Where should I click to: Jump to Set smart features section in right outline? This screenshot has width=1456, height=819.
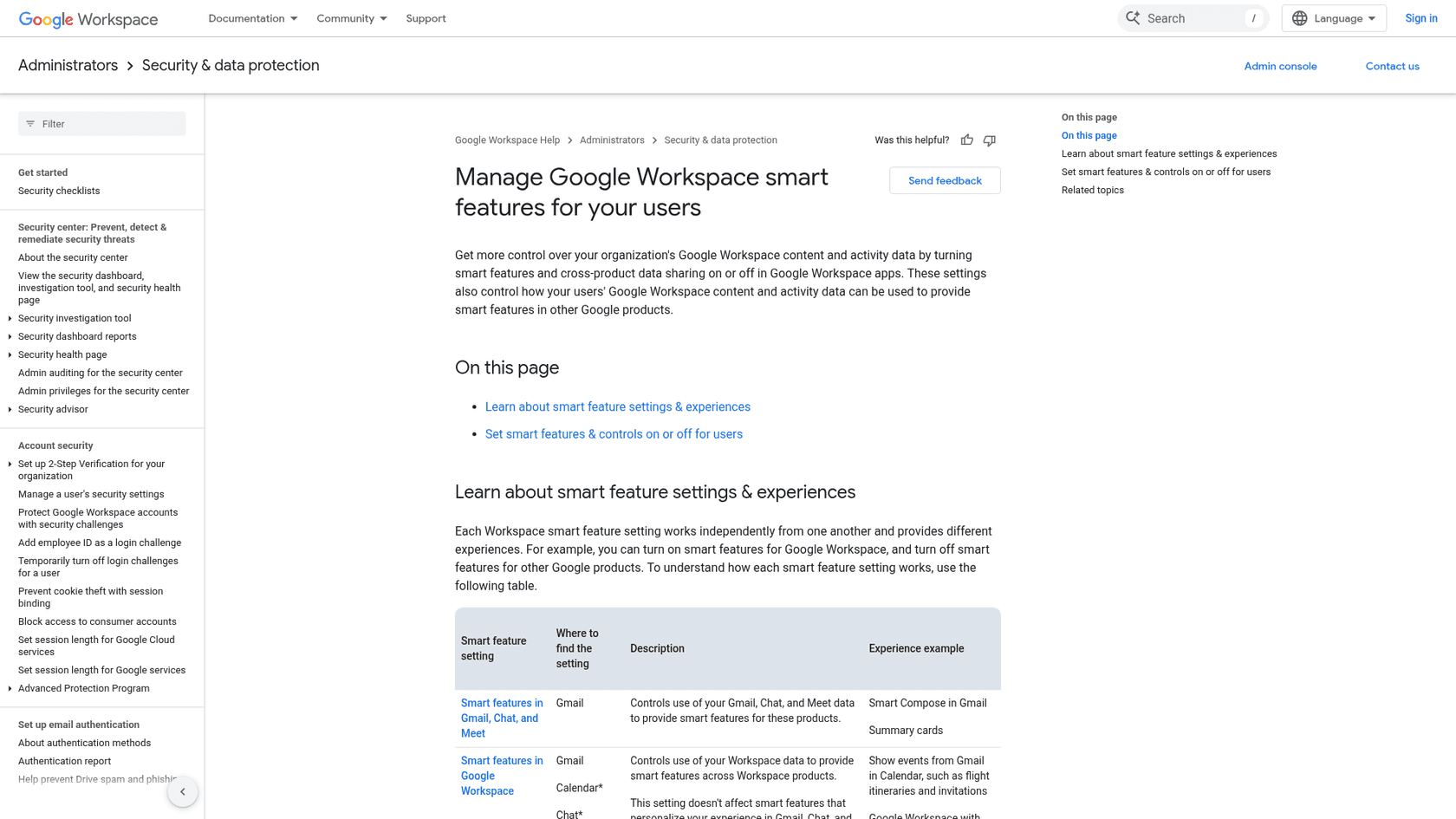click(x=1166, y=172)
